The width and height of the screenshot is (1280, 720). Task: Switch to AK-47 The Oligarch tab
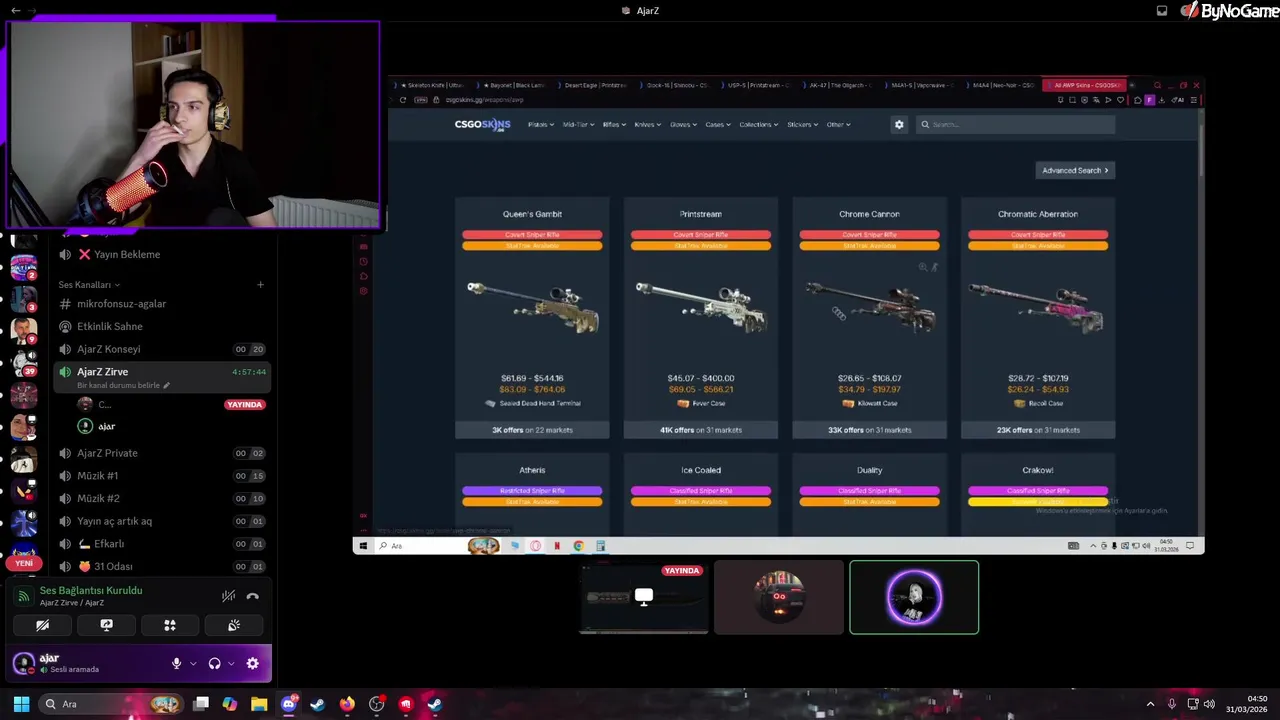click(x=837, y=86)
